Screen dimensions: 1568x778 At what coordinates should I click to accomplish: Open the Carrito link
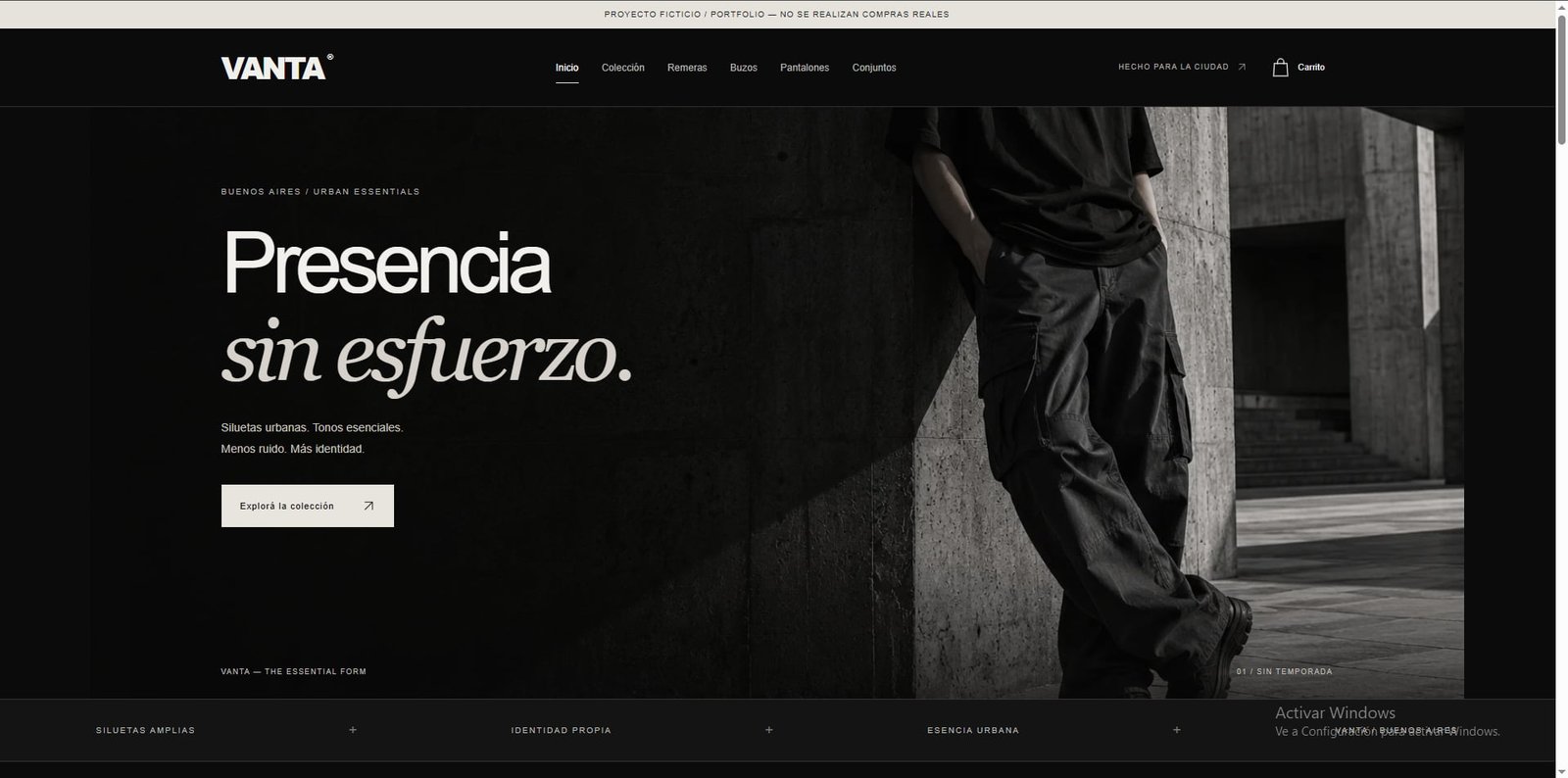click(1311, 68)
